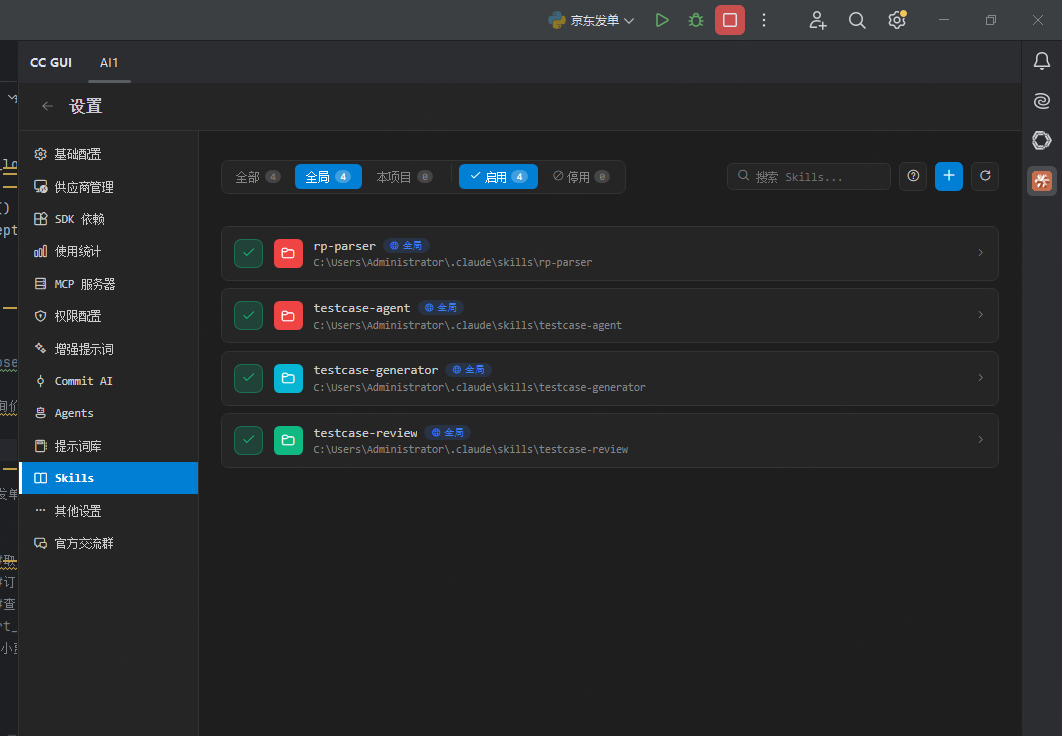Go back from settings page

47,106
